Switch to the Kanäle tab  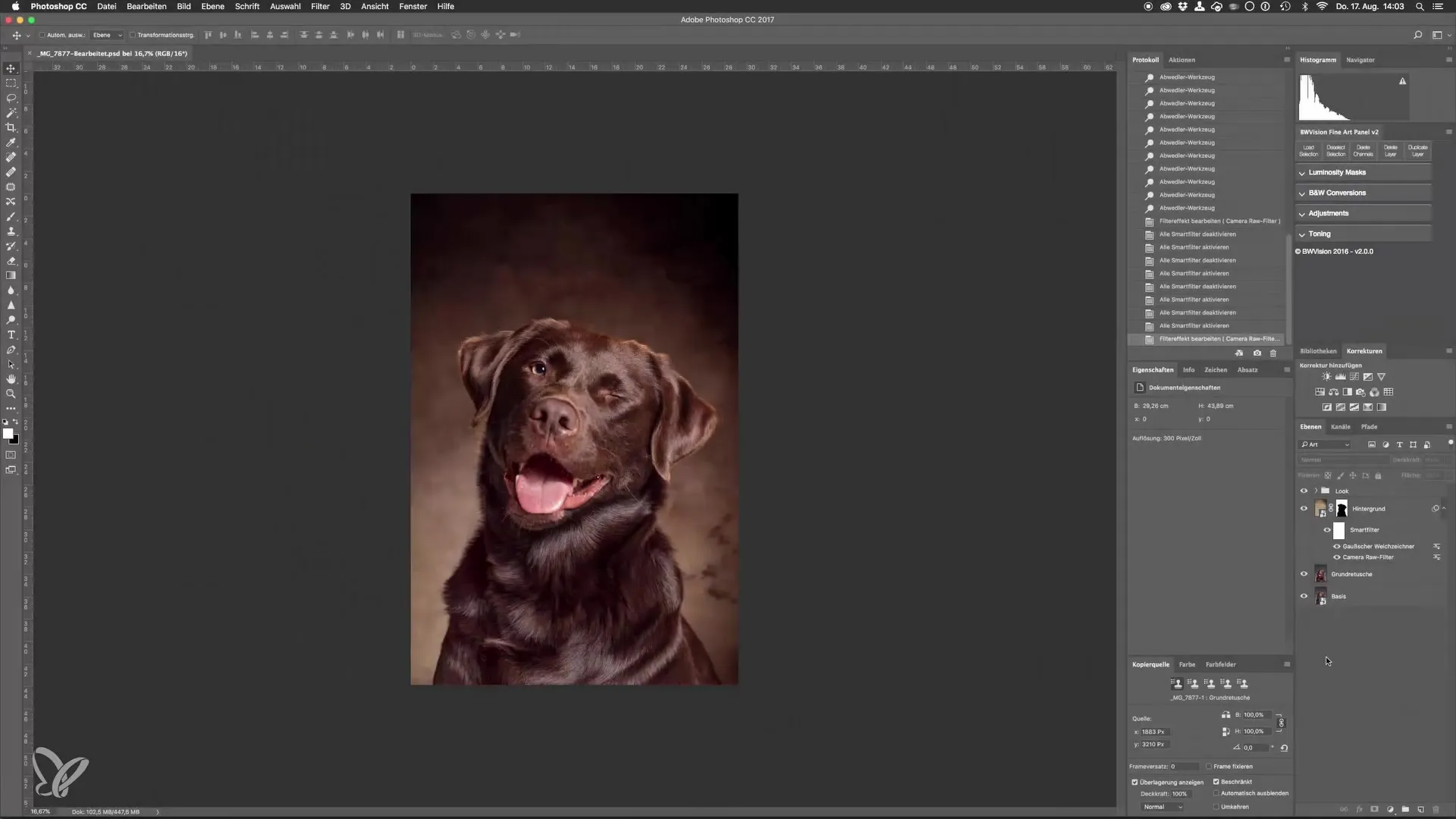click(1340, 427)
